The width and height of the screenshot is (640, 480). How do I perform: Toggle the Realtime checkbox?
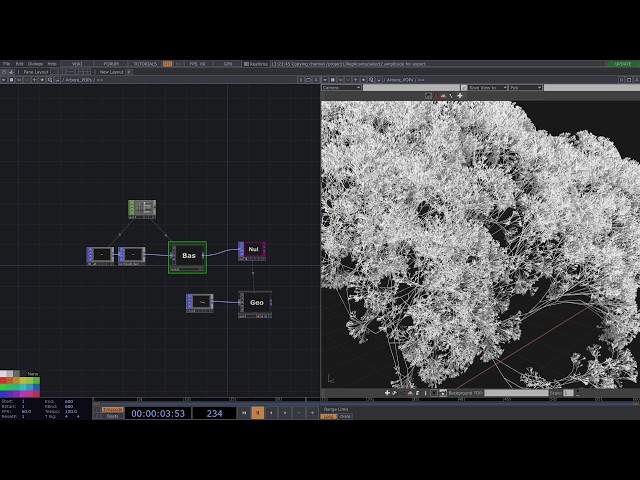pyautogui.click(x=256, y=64)
